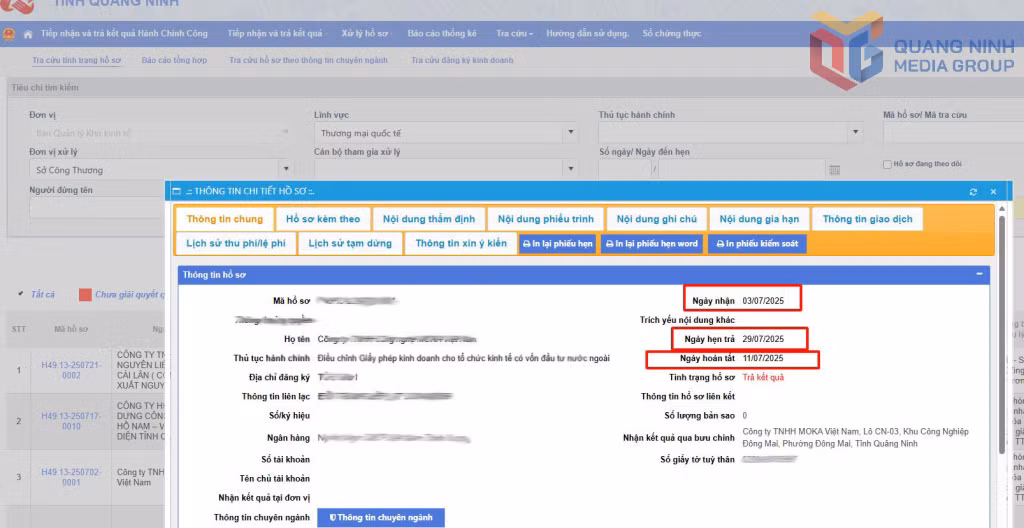Select the Thông tin xin ý kiến tab
1024x528 pixels.
coord(461,244)
